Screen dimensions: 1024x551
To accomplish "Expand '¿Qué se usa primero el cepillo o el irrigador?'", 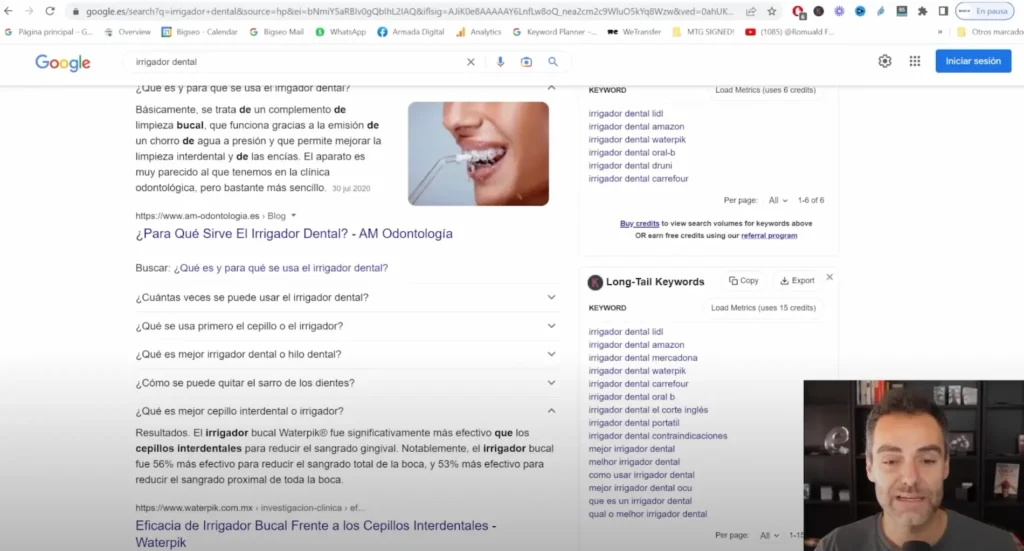I will pyautogui.click(x=346, y=326).
